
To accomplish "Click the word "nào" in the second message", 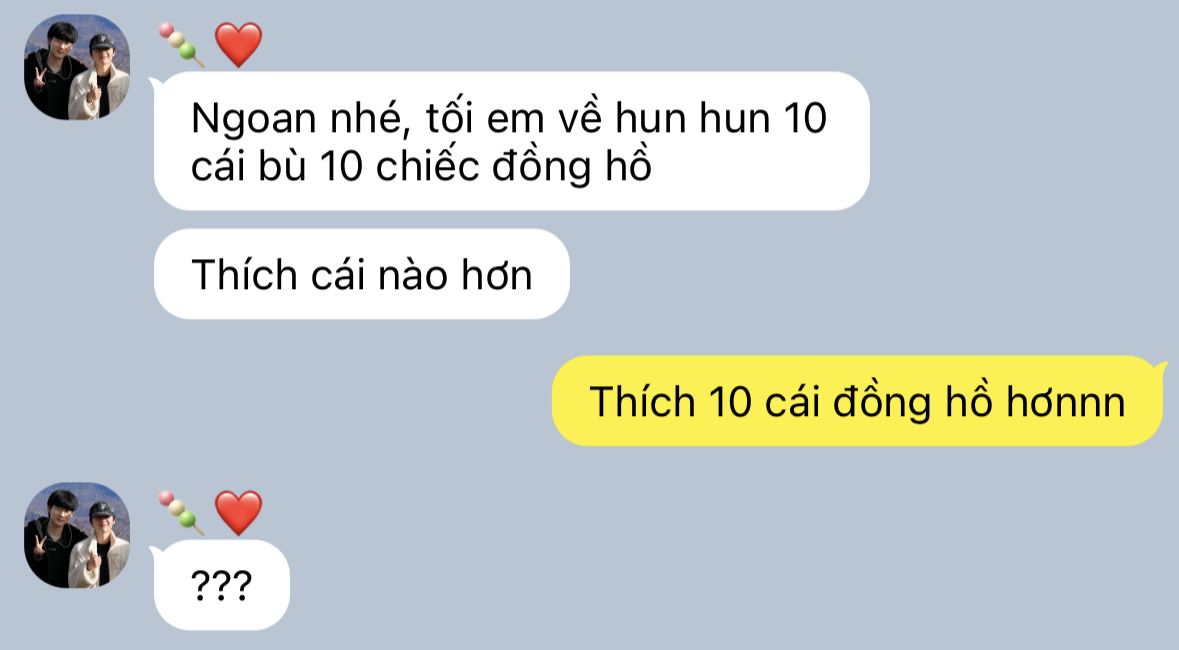I will 413,275.
